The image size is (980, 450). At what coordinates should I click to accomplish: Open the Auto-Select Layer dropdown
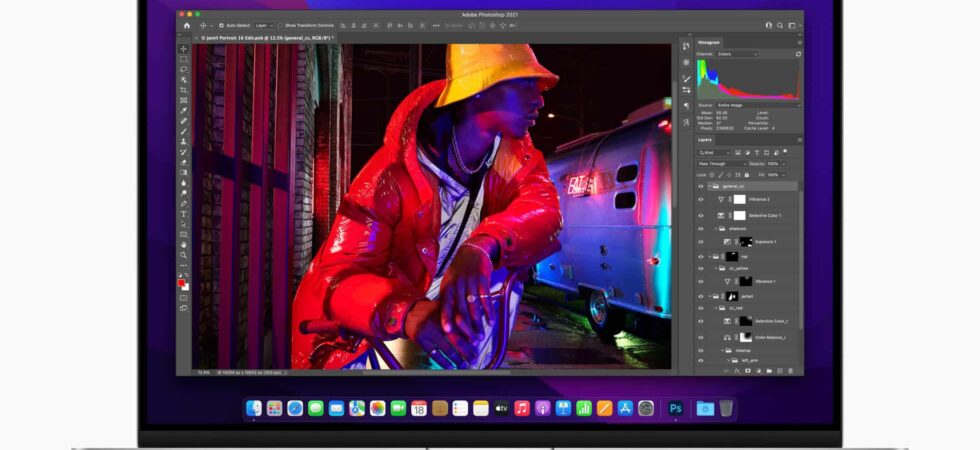coord(264,26)
